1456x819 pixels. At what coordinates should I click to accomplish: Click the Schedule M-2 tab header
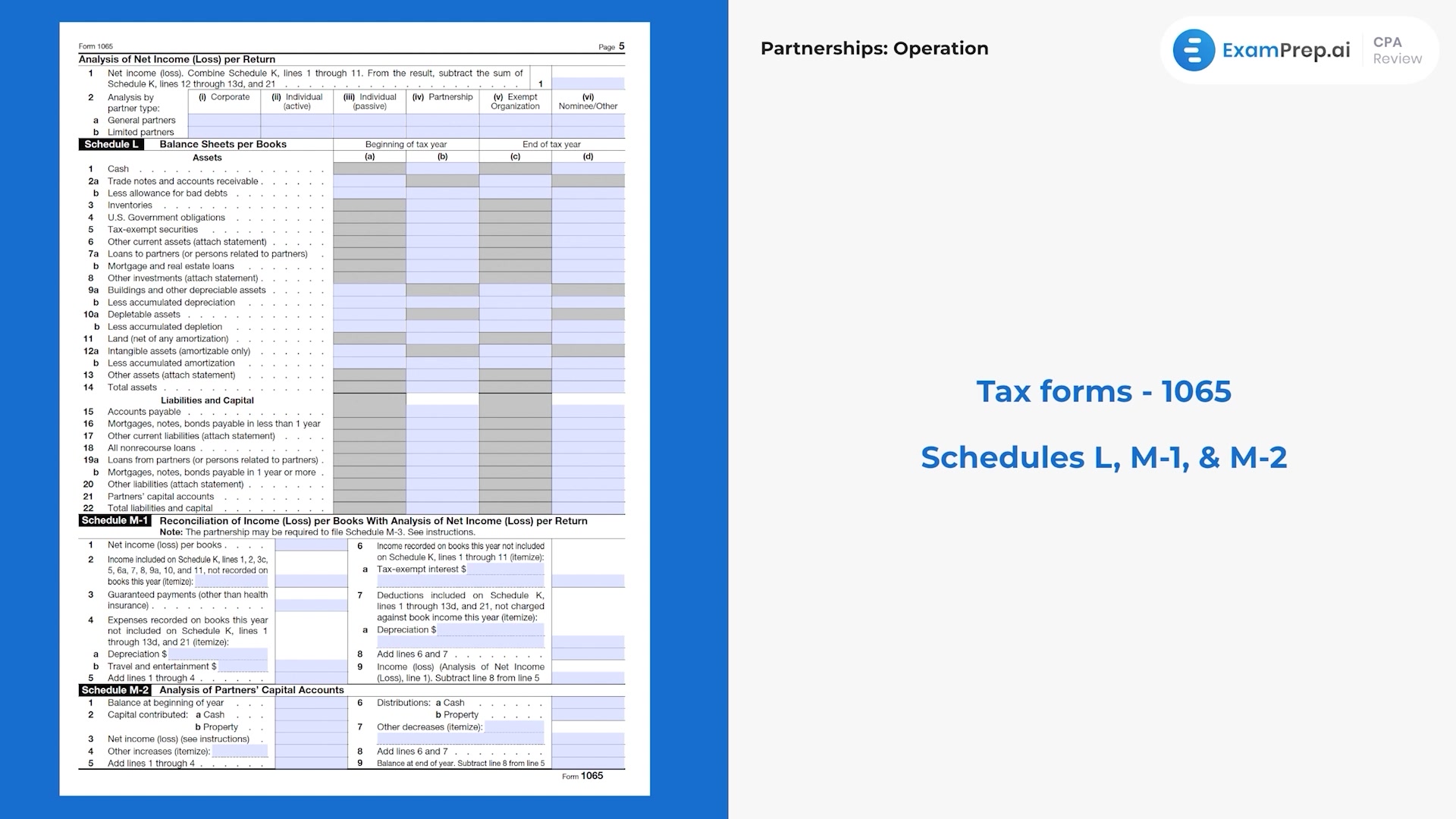point(113,690)
